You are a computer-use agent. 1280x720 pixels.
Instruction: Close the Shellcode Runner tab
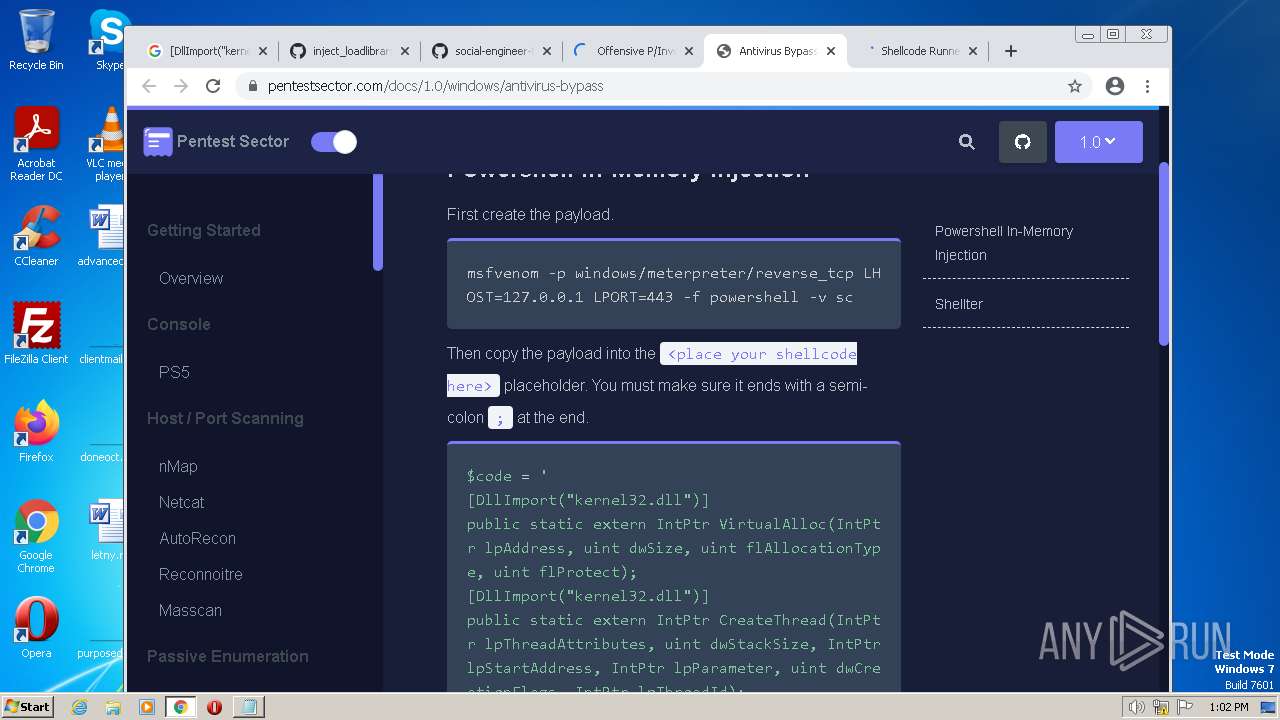(x=973, y=51)
